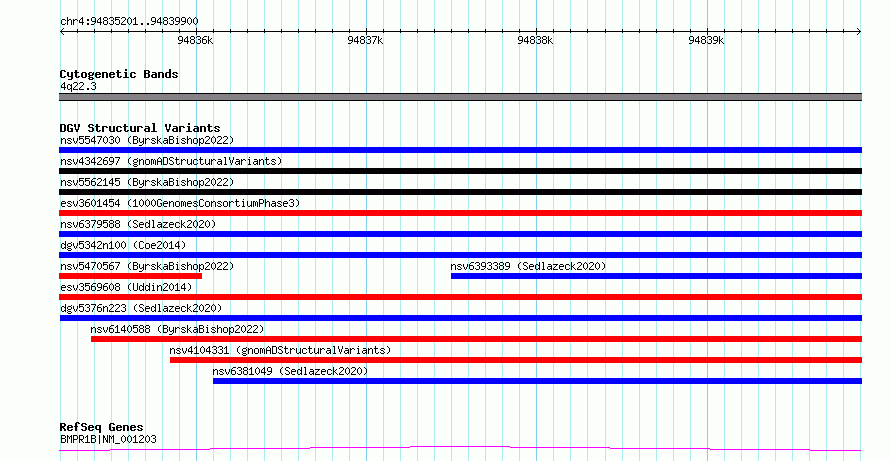Open dgv5376n223 (Sedlazeck2020) label
This screenshot has height=461, width=890.
[x=141, y=308]
